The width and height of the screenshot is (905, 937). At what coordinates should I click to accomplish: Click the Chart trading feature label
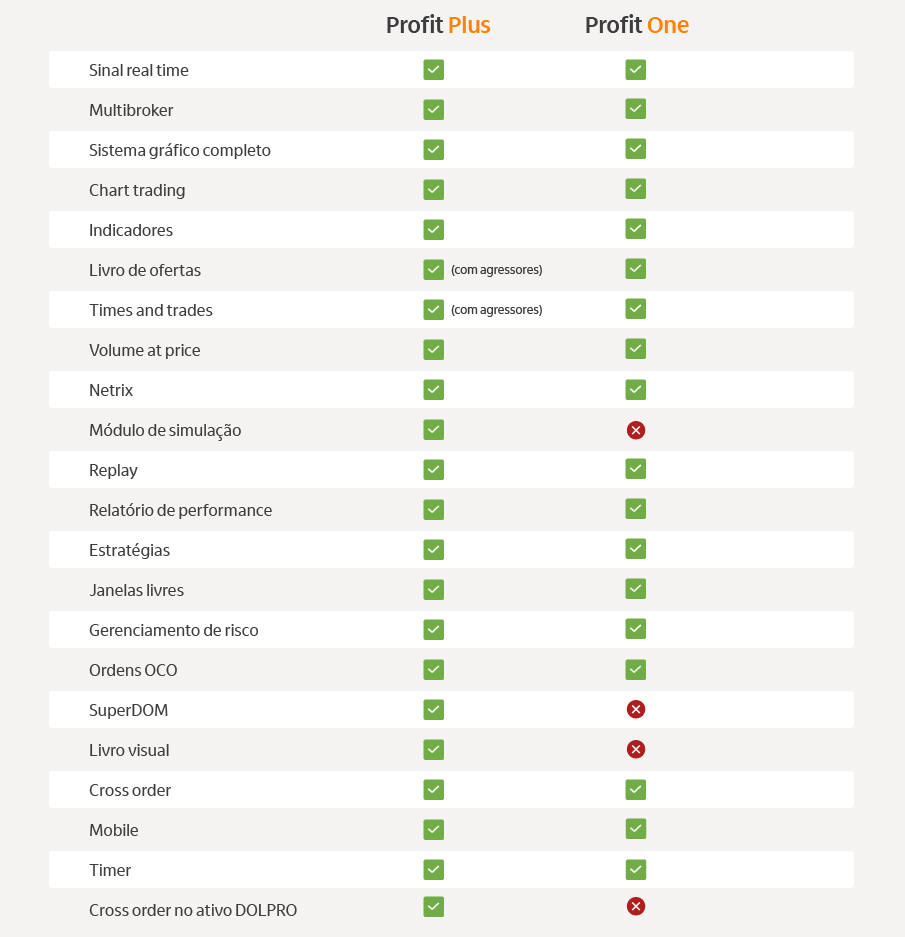[137, 190]
